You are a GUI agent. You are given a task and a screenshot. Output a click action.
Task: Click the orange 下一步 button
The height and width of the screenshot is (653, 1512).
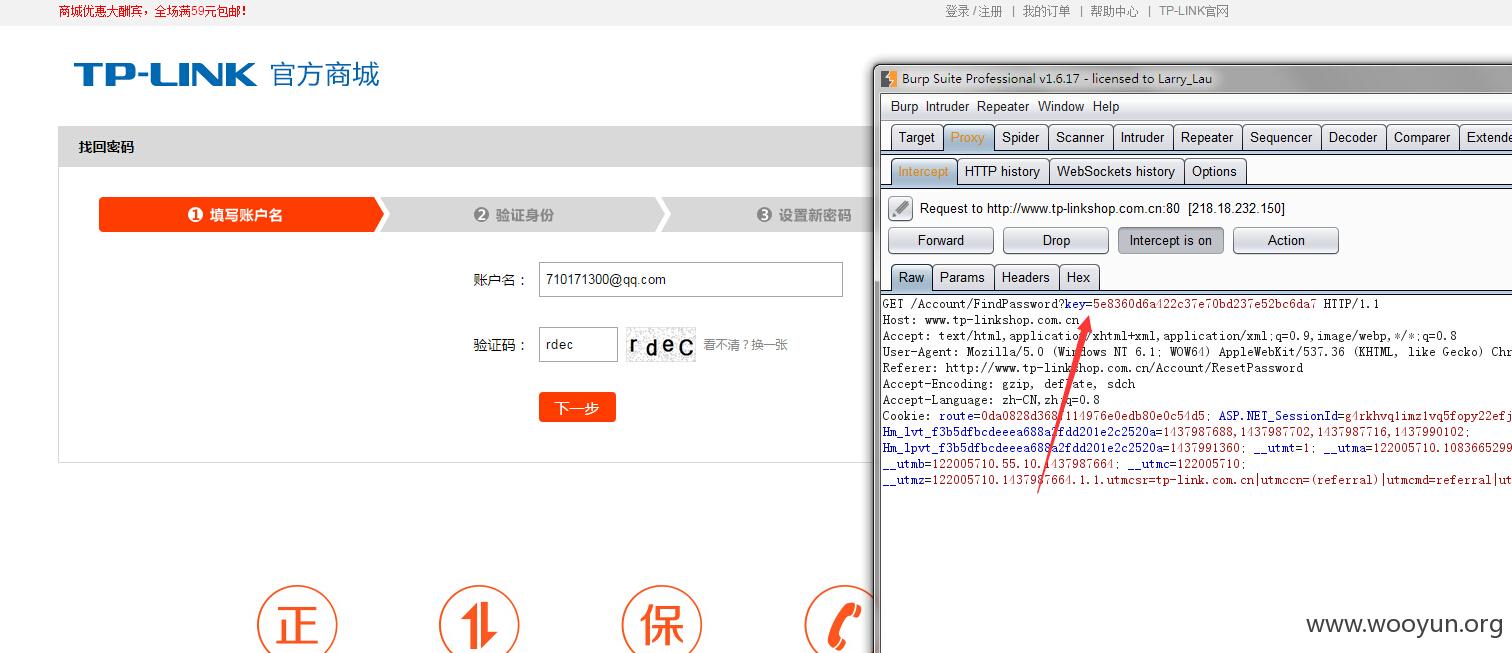[x=577, y=407]
